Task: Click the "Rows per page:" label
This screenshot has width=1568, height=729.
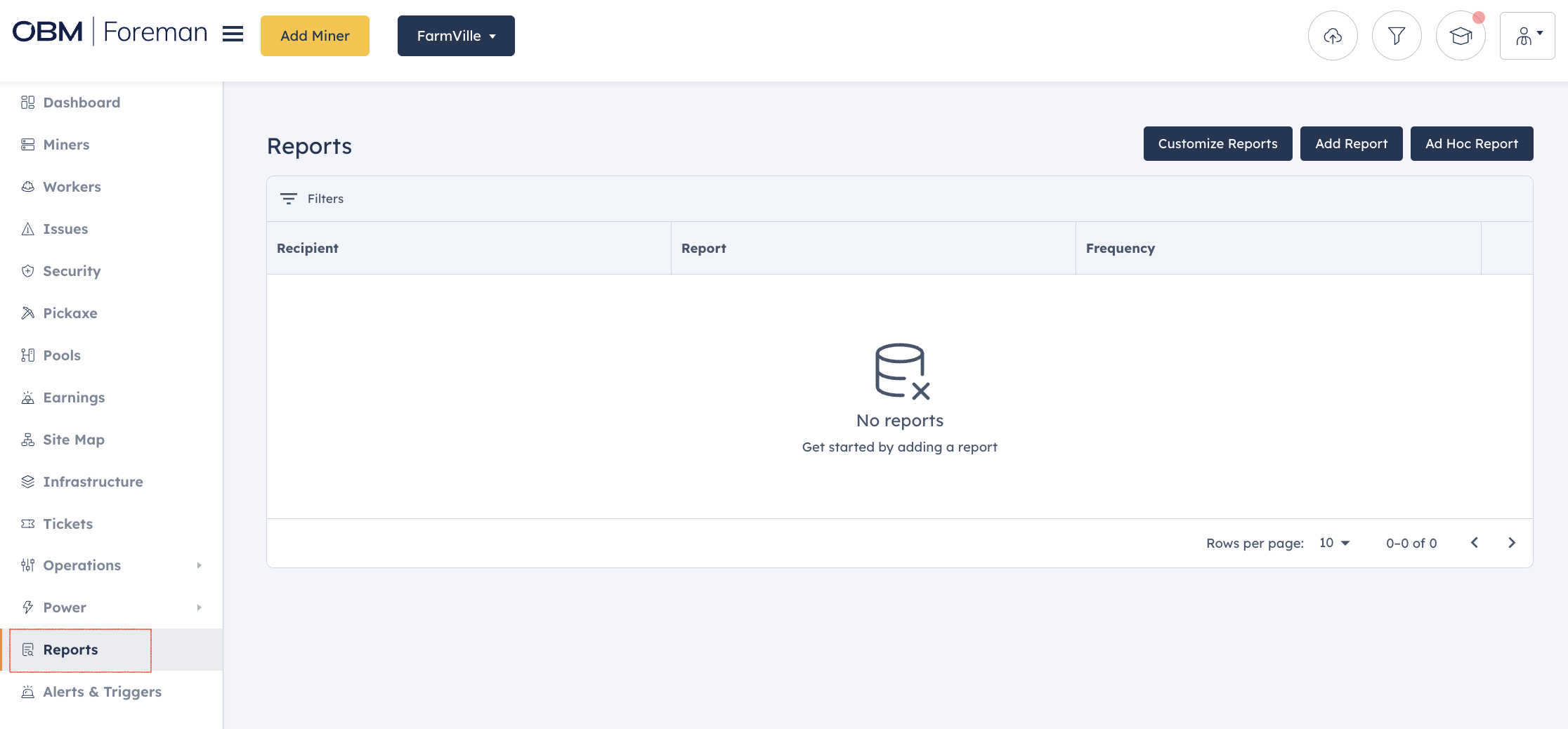Action: 1255,543
